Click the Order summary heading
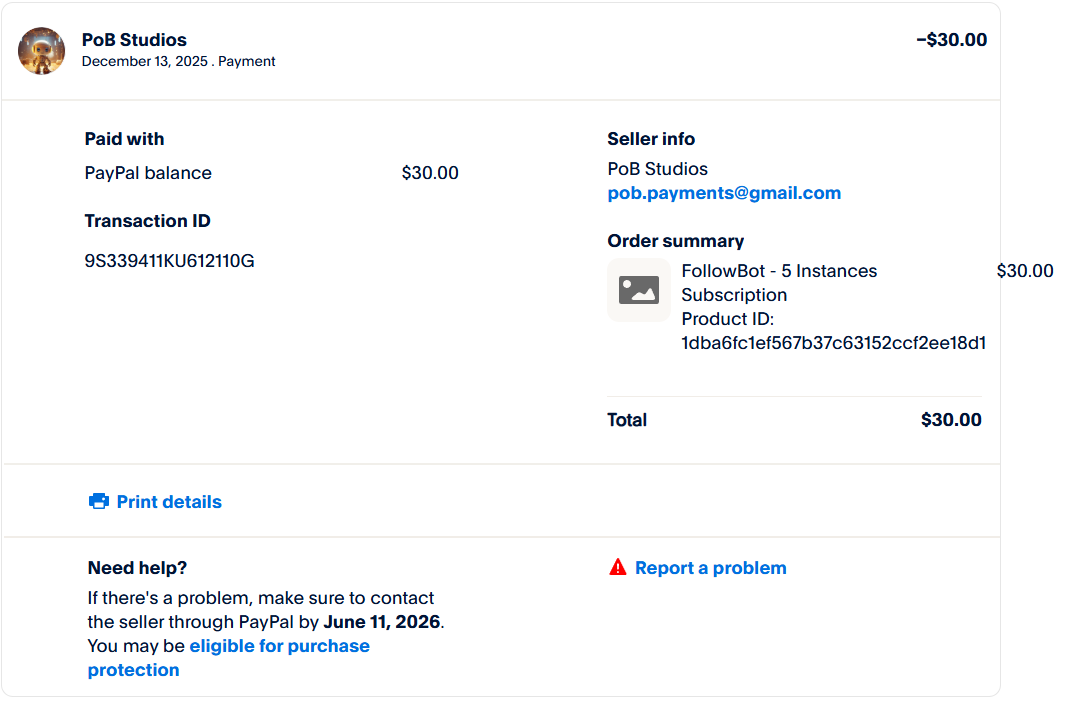 675,241
